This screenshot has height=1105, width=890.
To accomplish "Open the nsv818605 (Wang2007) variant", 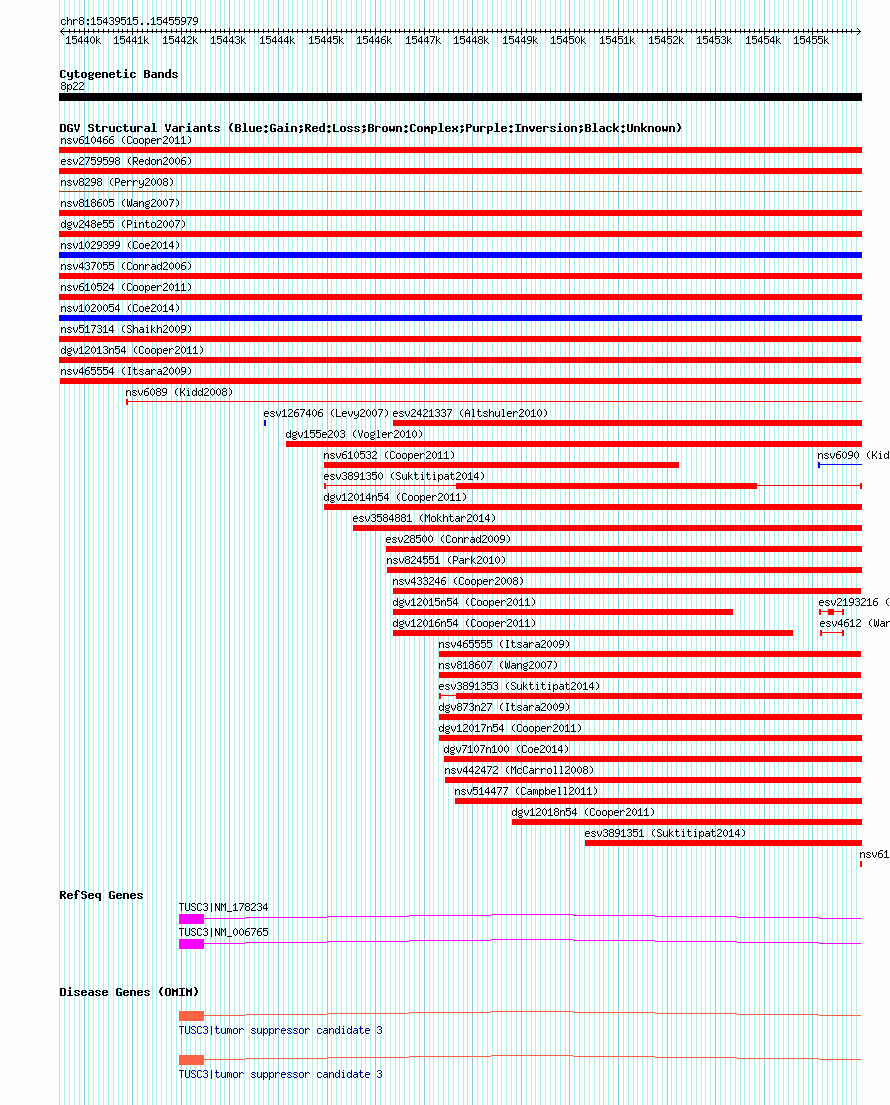I will pos(120,204).
